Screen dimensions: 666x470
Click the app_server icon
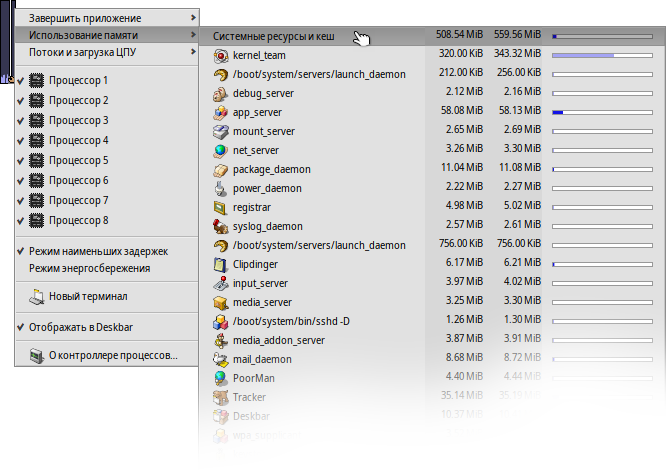point(220,113)
